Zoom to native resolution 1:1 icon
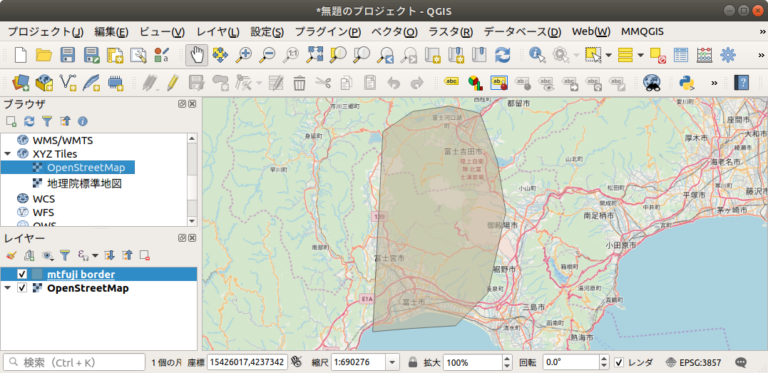Screen dimensions: 768x373 point(292,54)
